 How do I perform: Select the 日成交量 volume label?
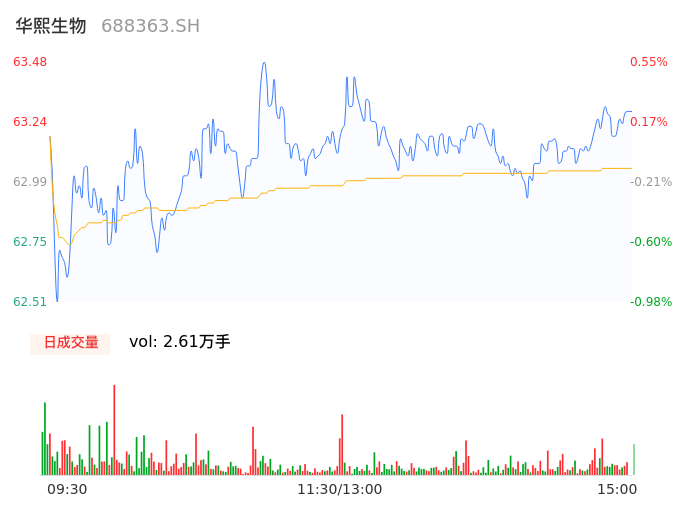[70, 342]
